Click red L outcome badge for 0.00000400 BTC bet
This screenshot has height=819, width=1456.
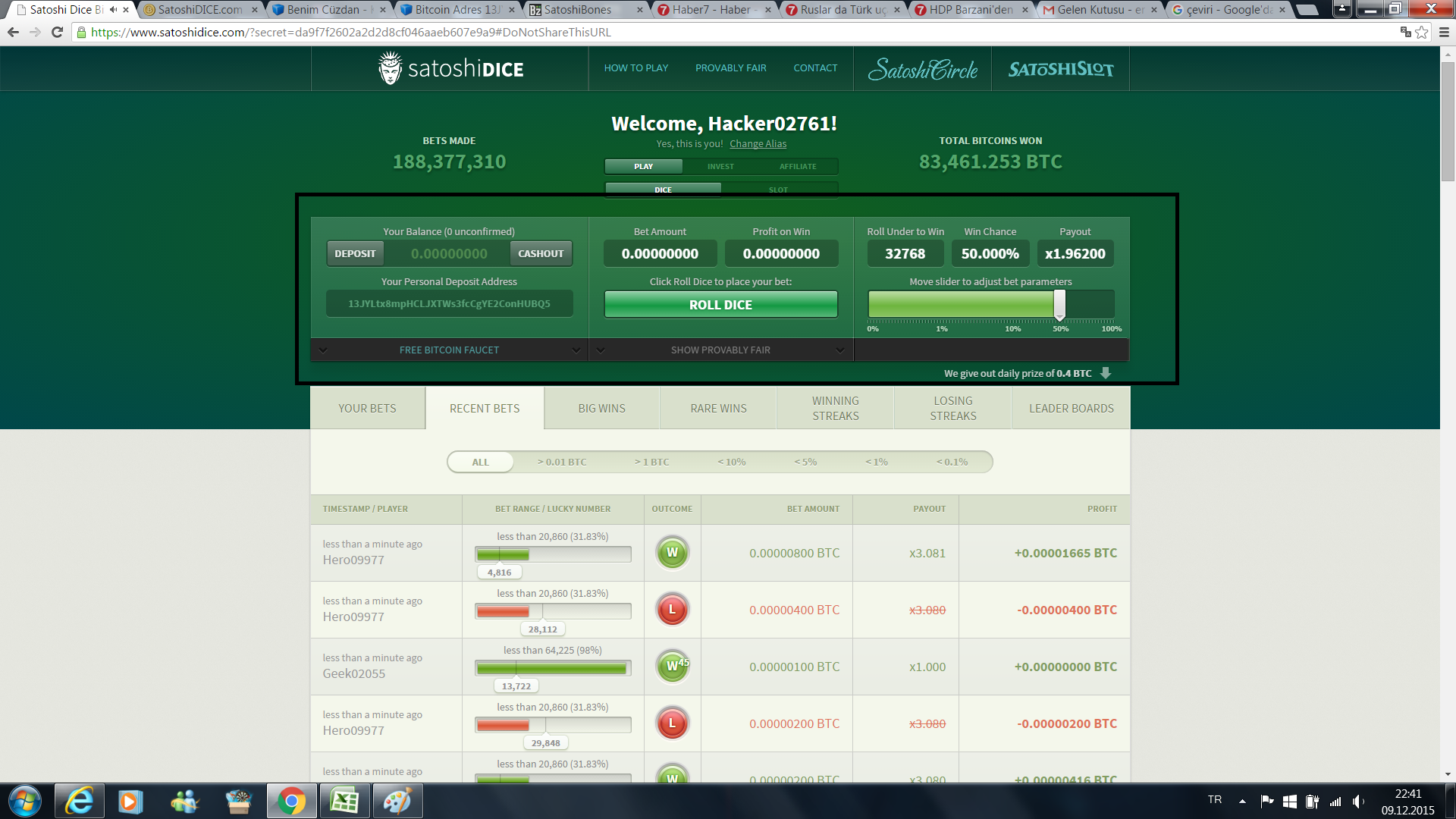coord(672,610)
